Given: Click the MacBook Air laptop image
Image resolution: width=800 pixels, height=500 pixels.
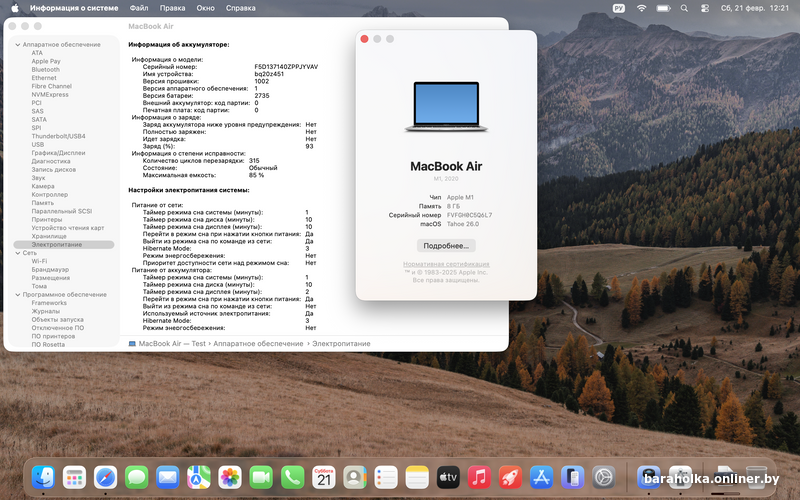Looking at the screenshot, I should 446,108.
